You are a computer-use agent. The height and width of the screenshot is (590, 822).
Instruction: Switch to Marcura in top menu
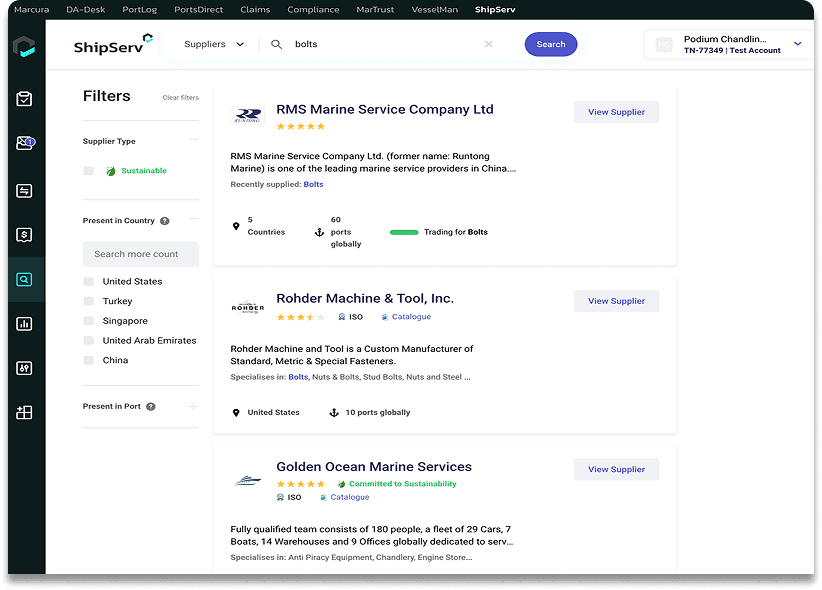coord(31,9)
